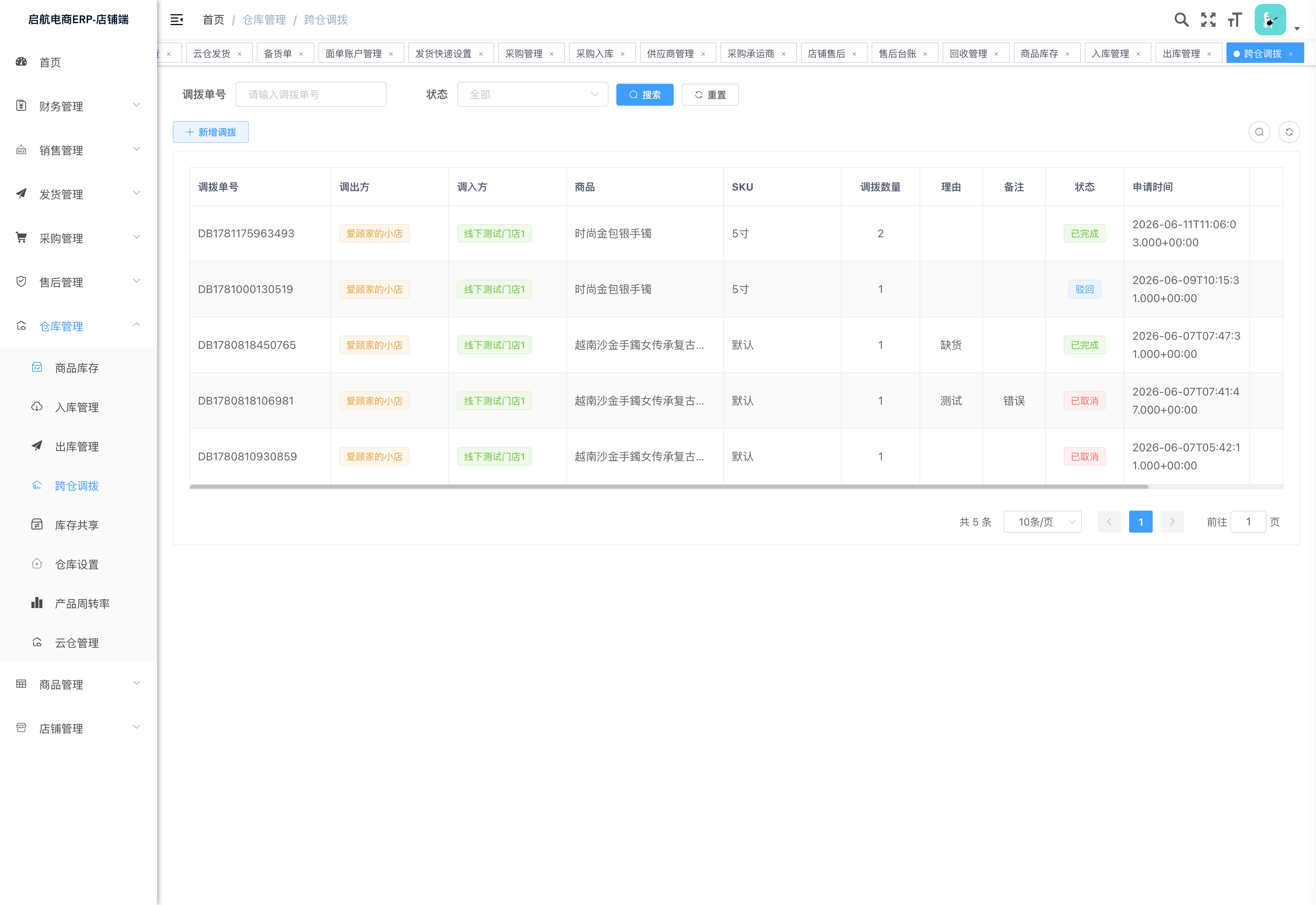The image size is (1316, 905).
Task: Select page 1 in pagination
Action: [1140, 522]
